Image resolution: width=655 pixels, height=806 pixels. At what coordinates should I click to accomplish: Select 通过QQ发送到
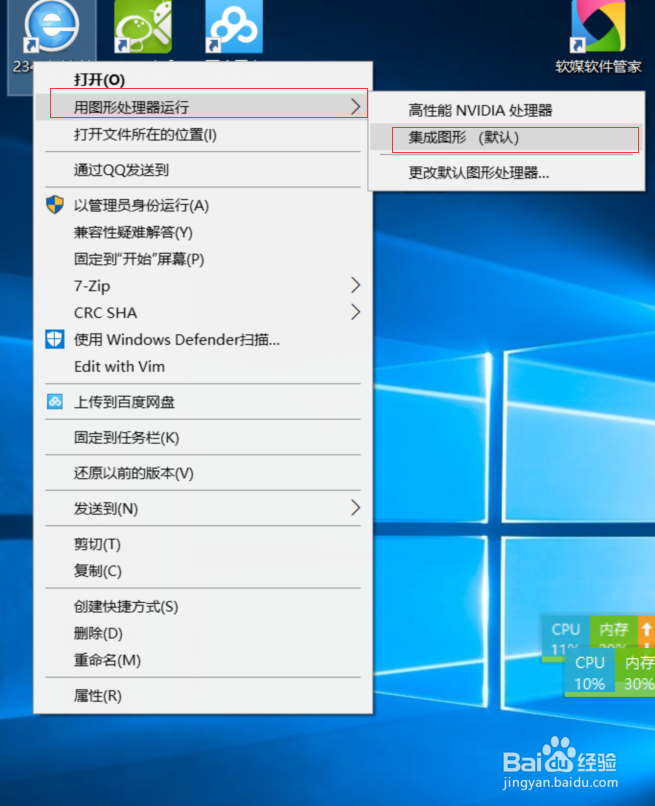[203, 170]
